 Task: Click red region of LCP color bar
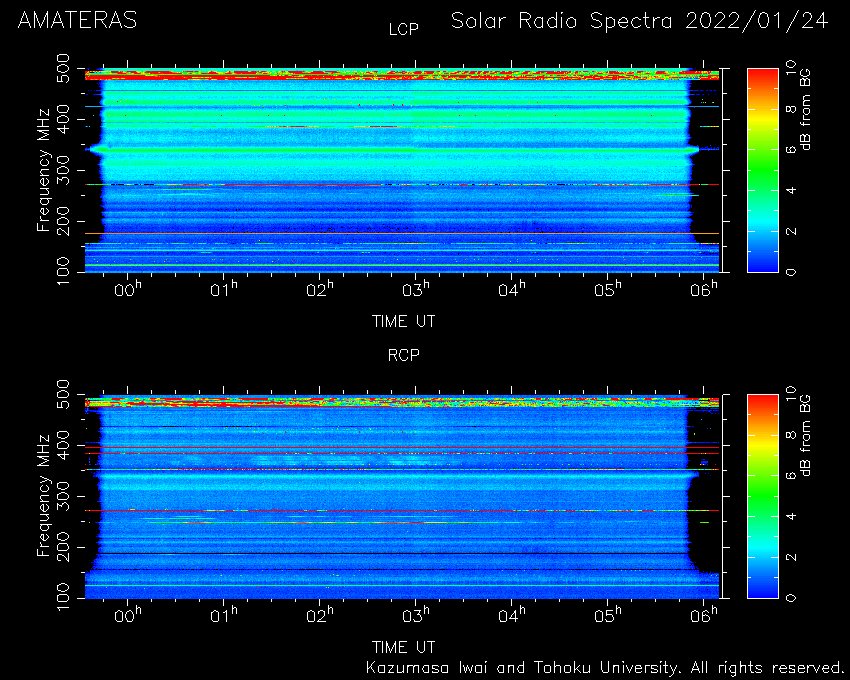coord(763,81)
